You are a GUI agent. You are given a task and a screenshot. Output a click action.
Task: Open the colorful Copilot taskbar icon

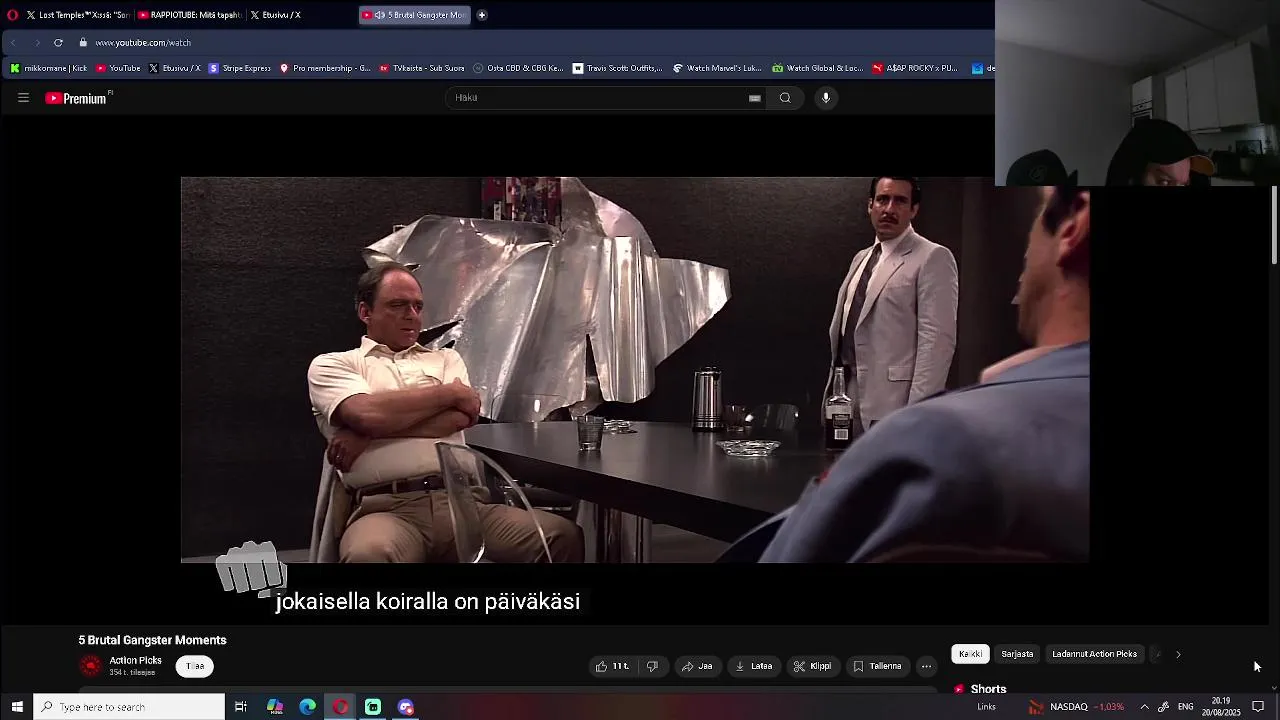(275, 707)
